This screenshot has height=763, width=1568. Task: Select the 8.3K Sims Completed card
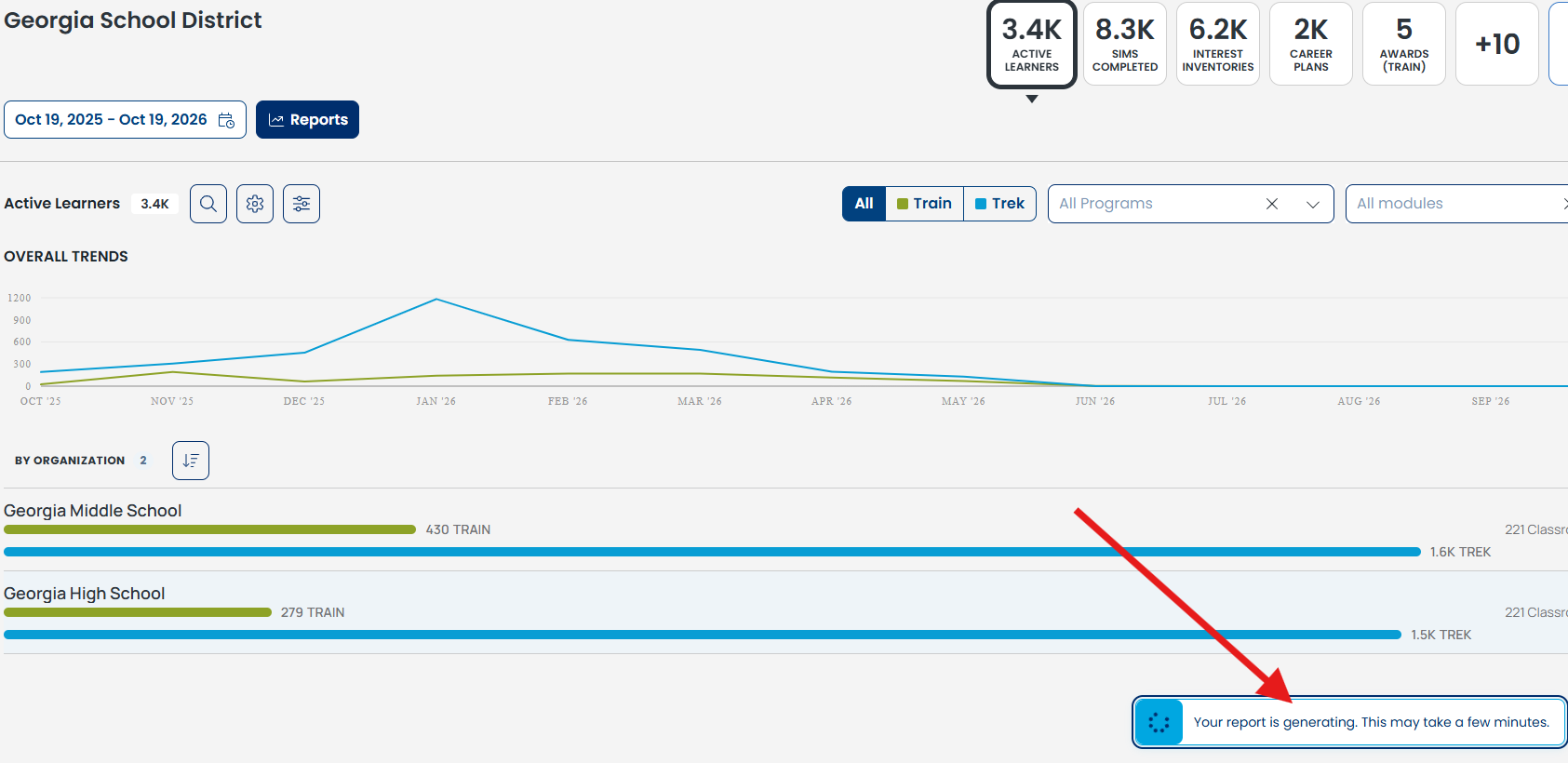(x=1125, y=44)
